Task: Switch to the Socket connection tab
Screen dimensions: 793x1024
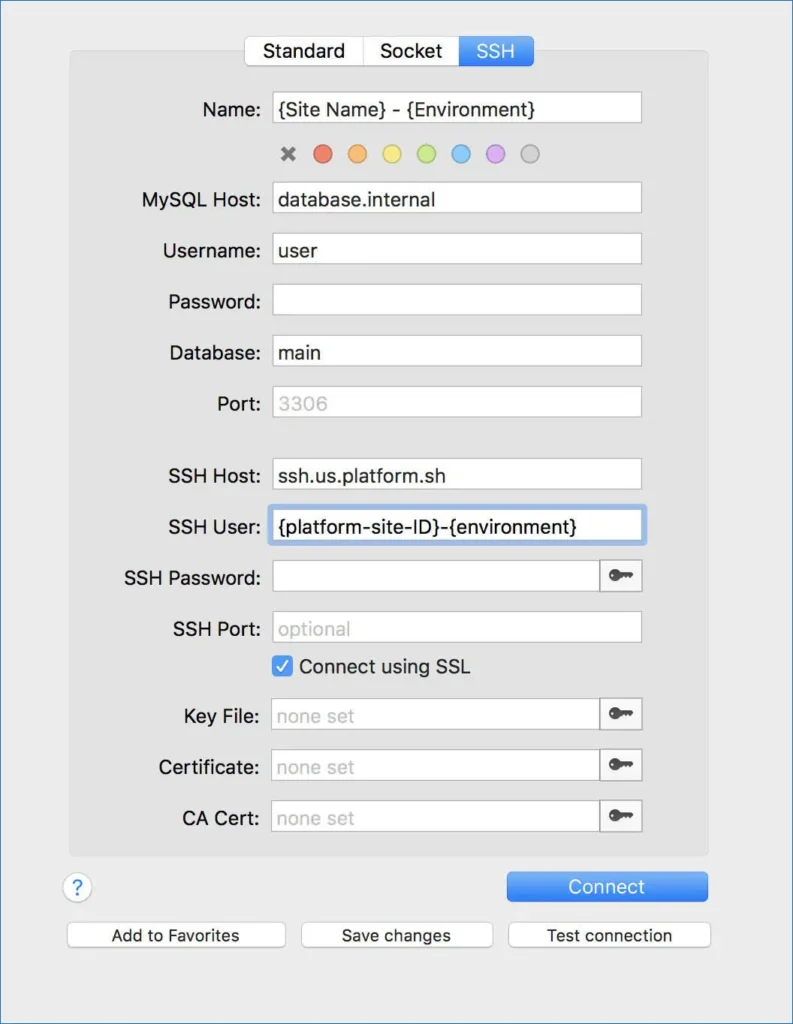Action: point(411,51)
